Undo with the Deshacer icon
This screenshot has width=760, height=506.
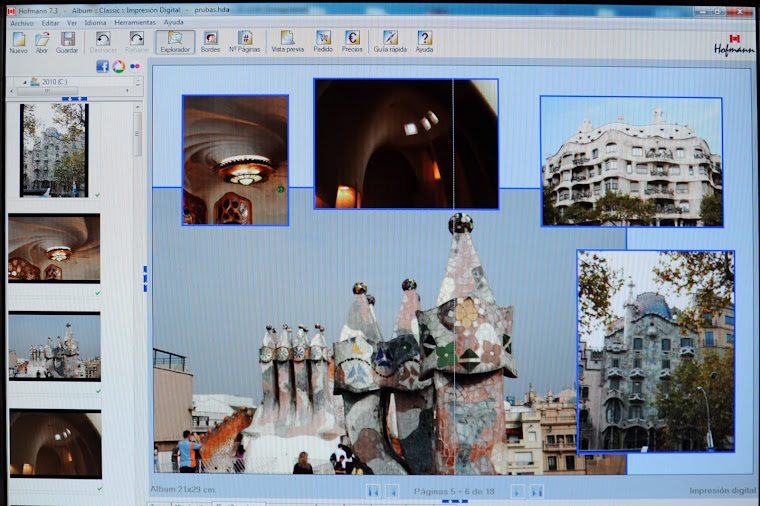point(103,42)
